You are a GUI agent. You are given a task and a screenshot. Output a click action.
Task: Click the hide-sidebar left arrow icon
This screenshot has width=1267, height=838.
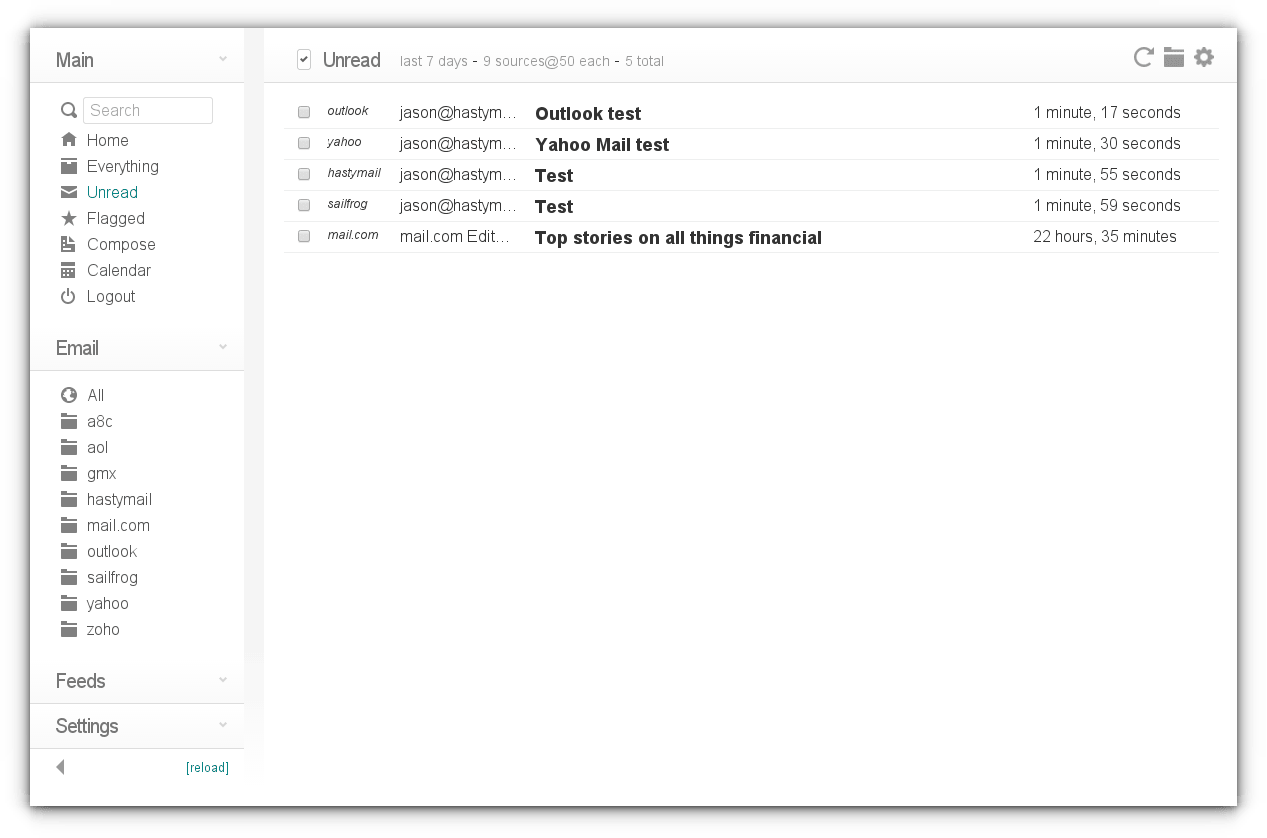click(61, 767)
